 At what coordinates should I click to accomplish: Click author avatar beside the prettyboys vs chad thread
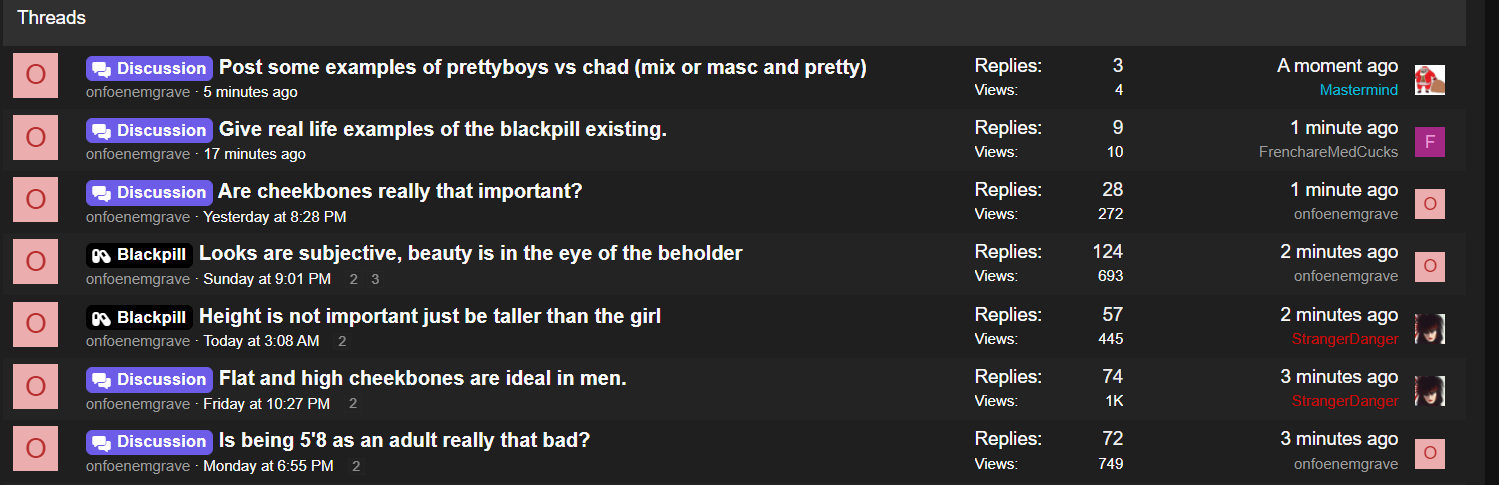click(x=35, y=76)
